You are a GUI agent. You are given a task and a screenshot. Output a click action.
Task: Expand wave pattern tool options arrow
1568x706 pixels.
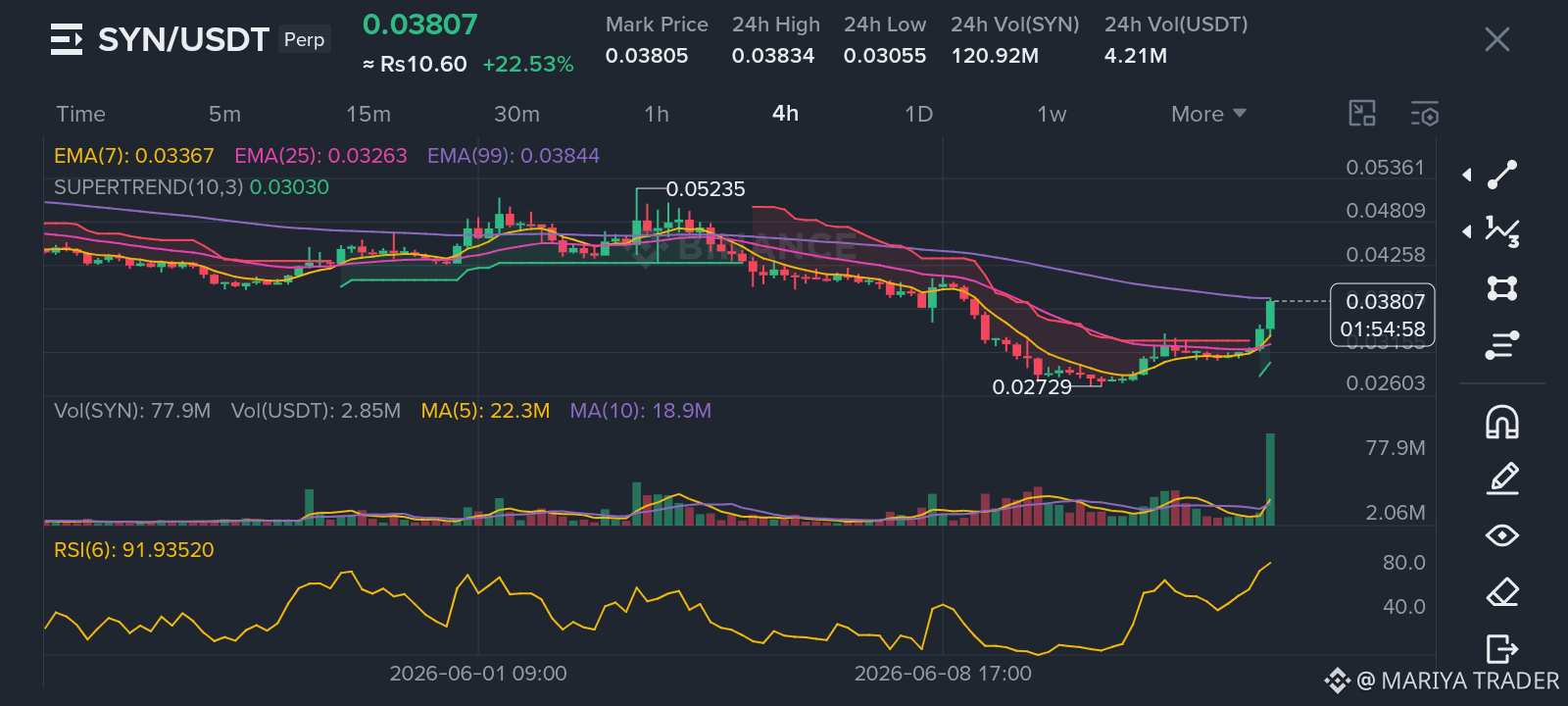(1467, 231)
